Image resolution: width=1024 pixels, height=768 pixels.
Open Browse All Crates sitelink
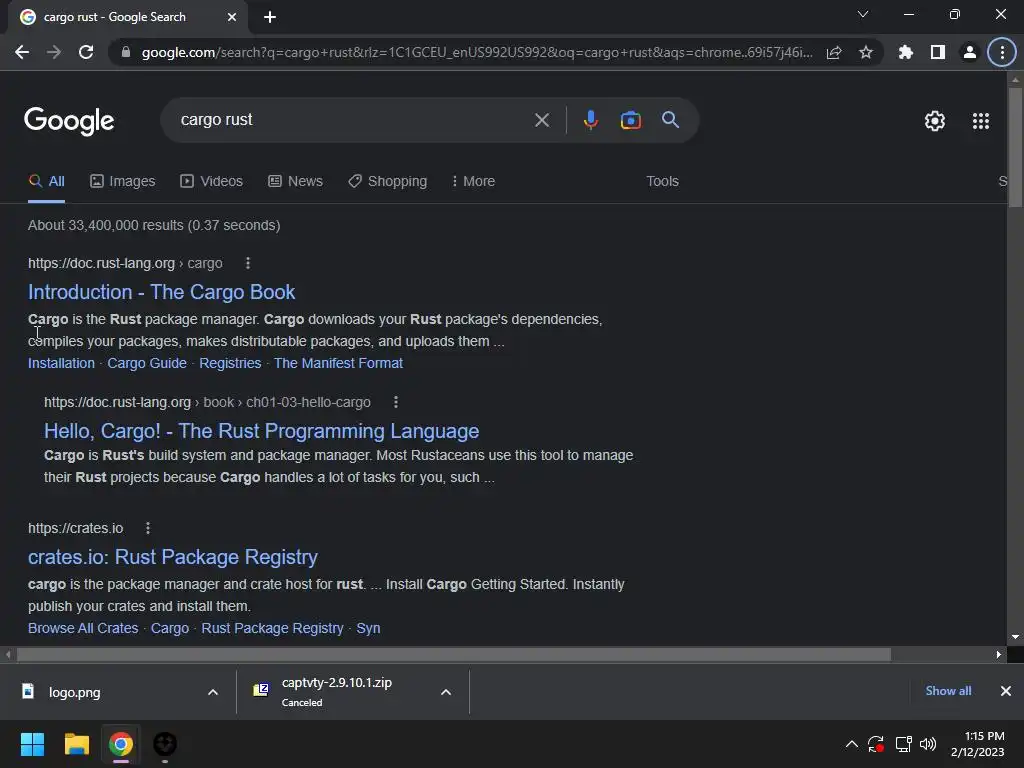tap(83, 628)
